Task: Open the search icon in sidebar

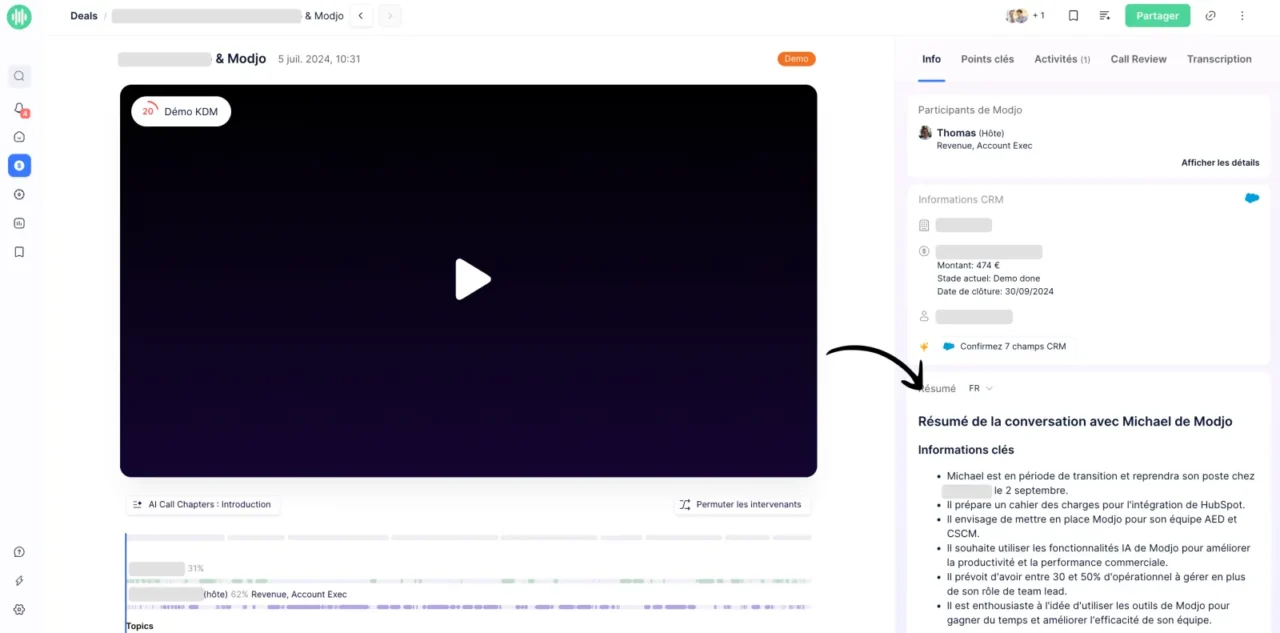Action: click(19, 76)
